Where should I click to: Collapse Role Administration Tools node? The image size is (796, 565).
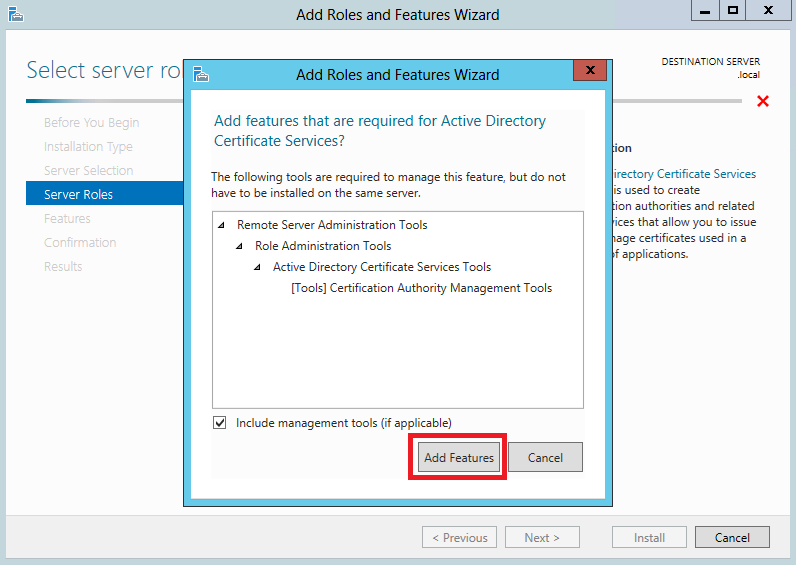point(240,246)
